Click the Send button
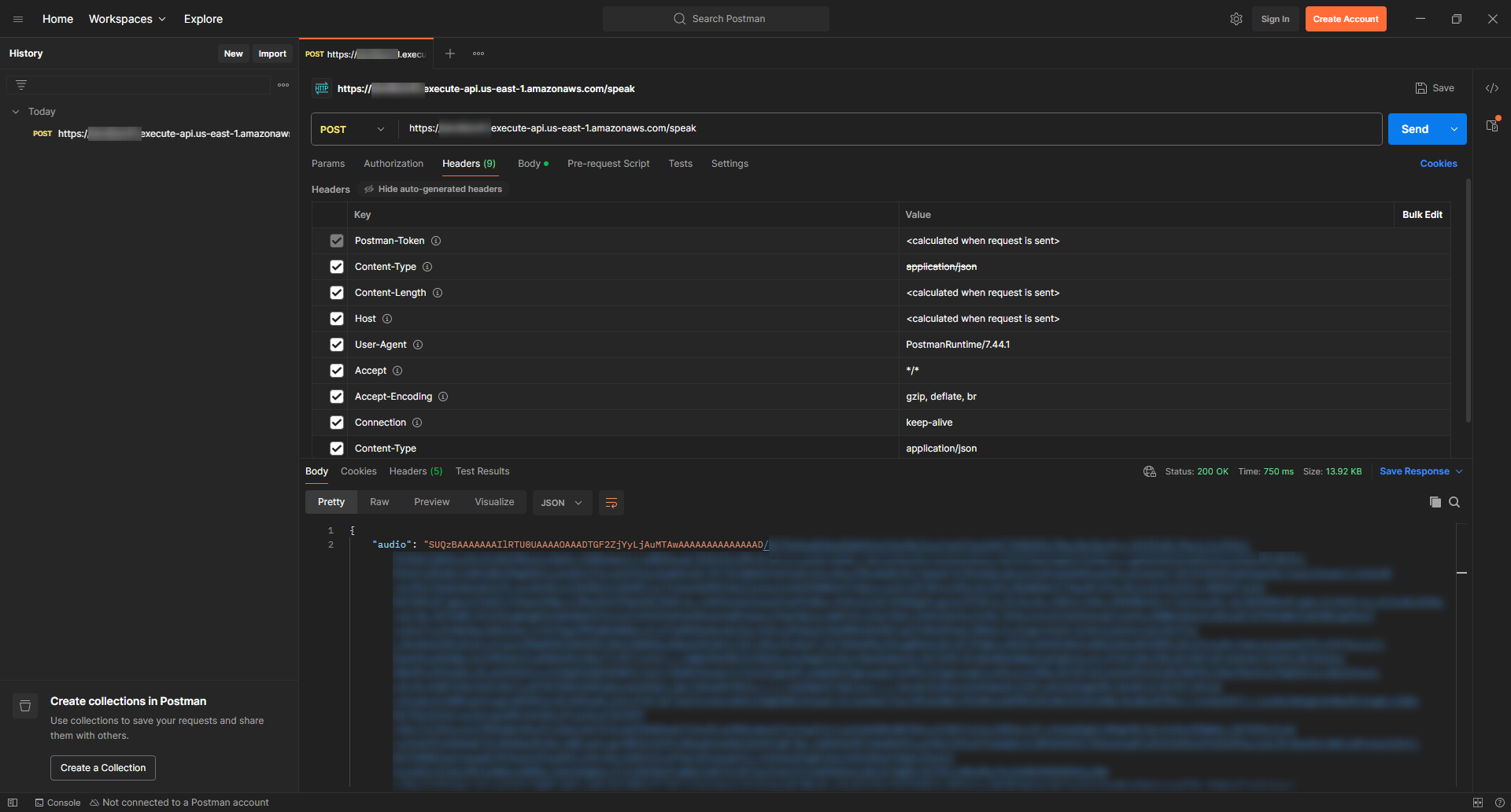Image resolution: width=1511 pixels, height=812 pixels. pos(1415,129)
